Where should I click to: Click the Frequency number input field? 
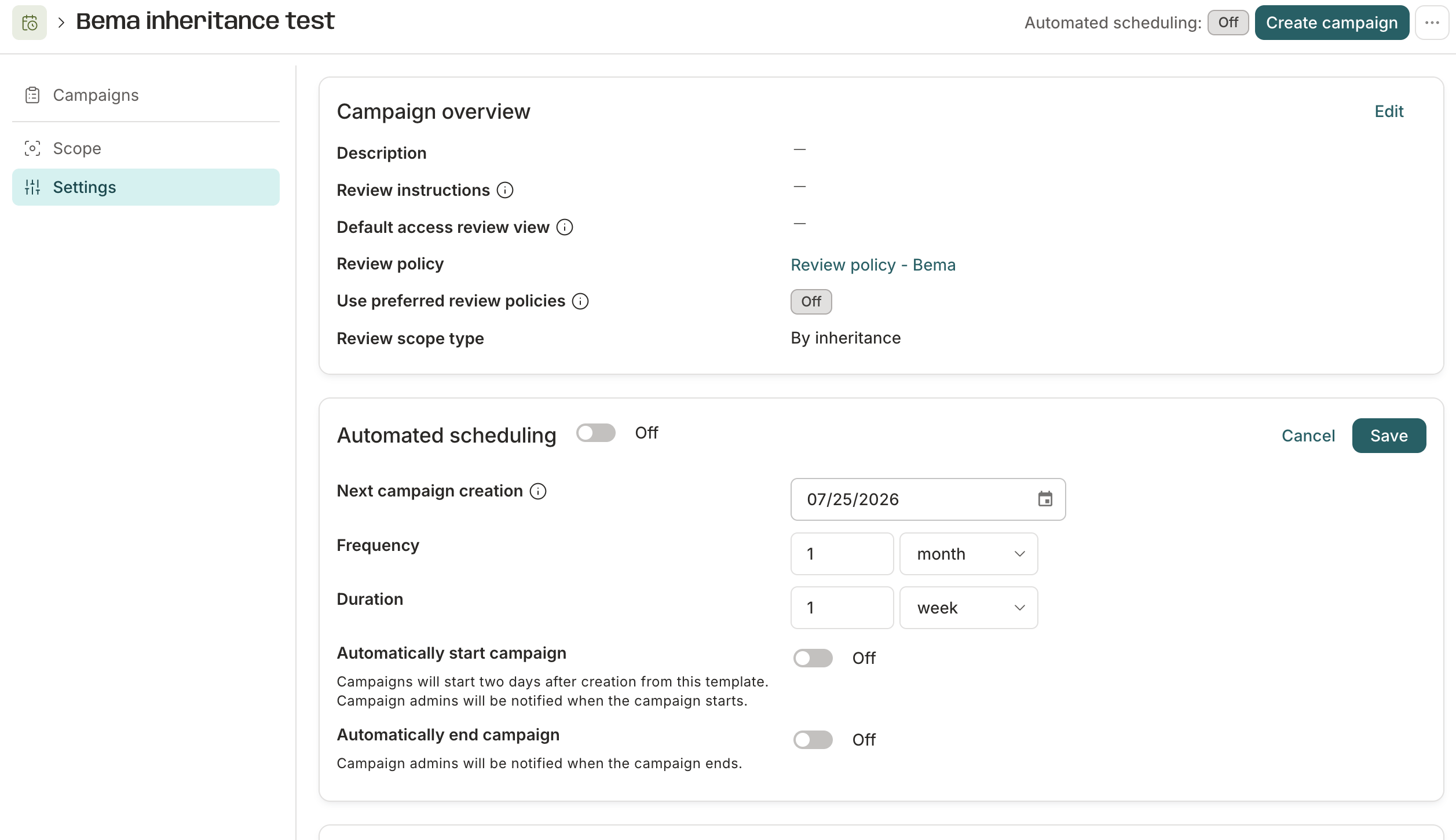pos(842,554)
